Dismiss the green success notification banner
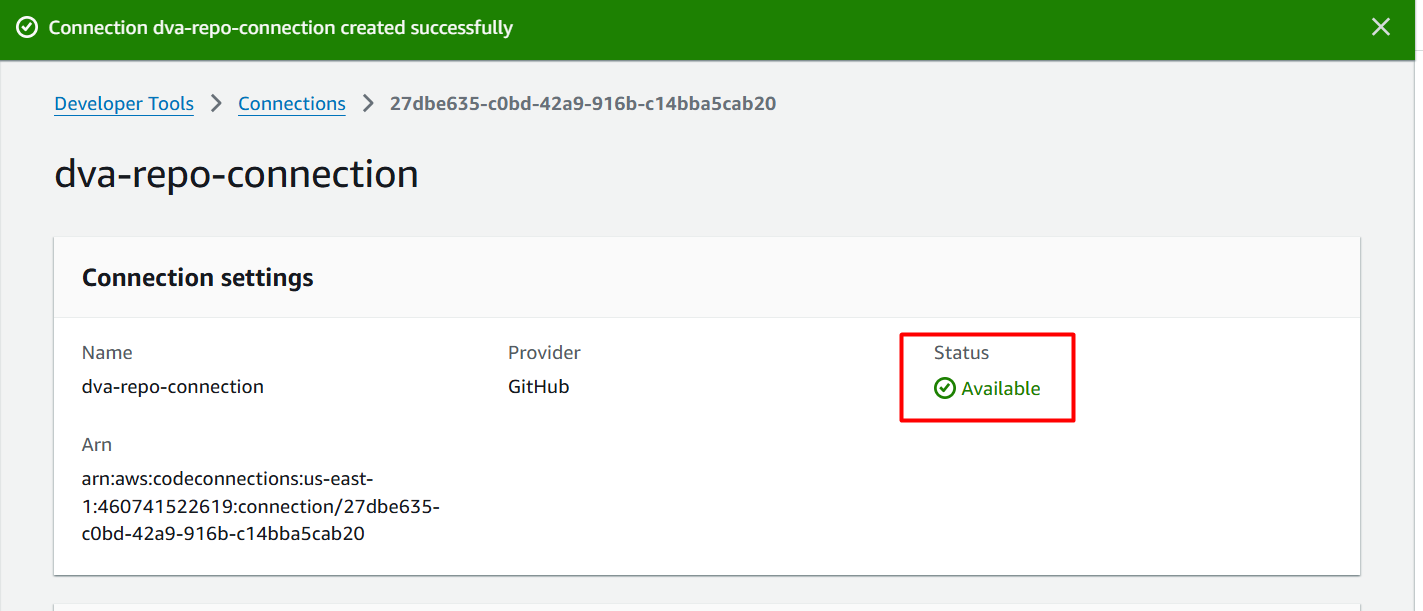This screenshot has width=1423, height=611. coord(1380,28)
